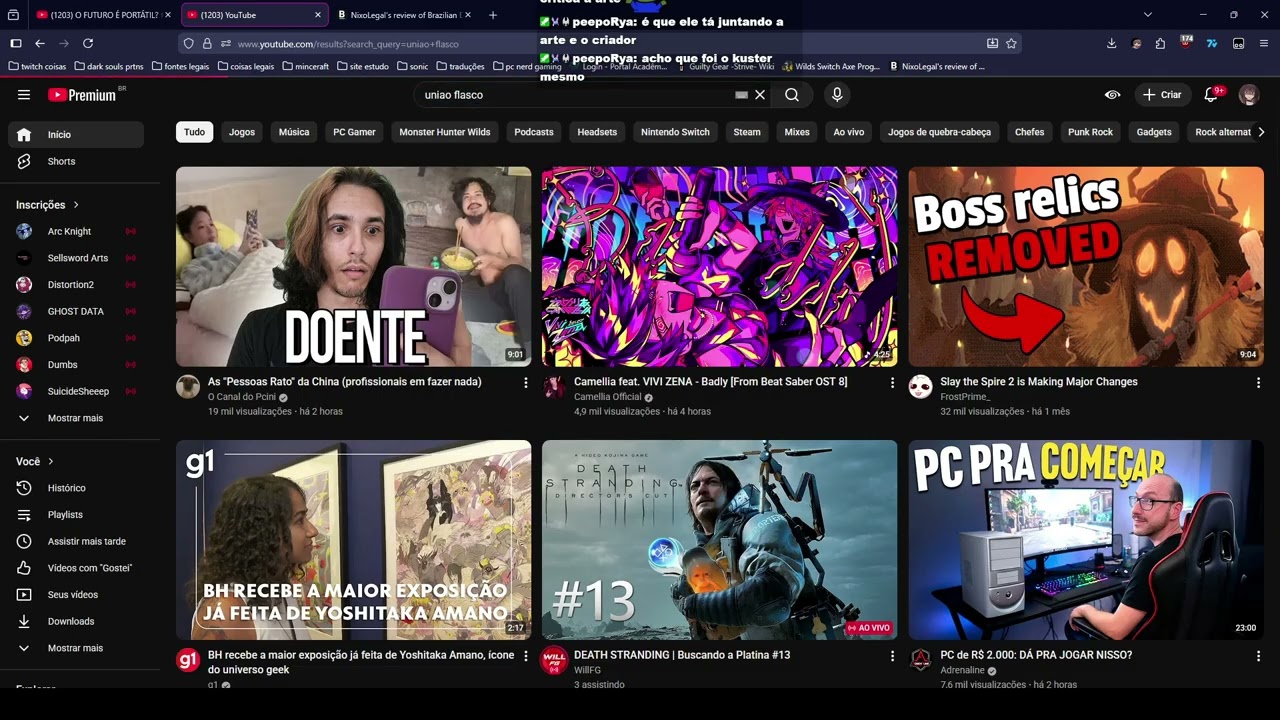Expand the Inscrições section arrow
The image size is (1280, 720).
click(x=75, y=205)
